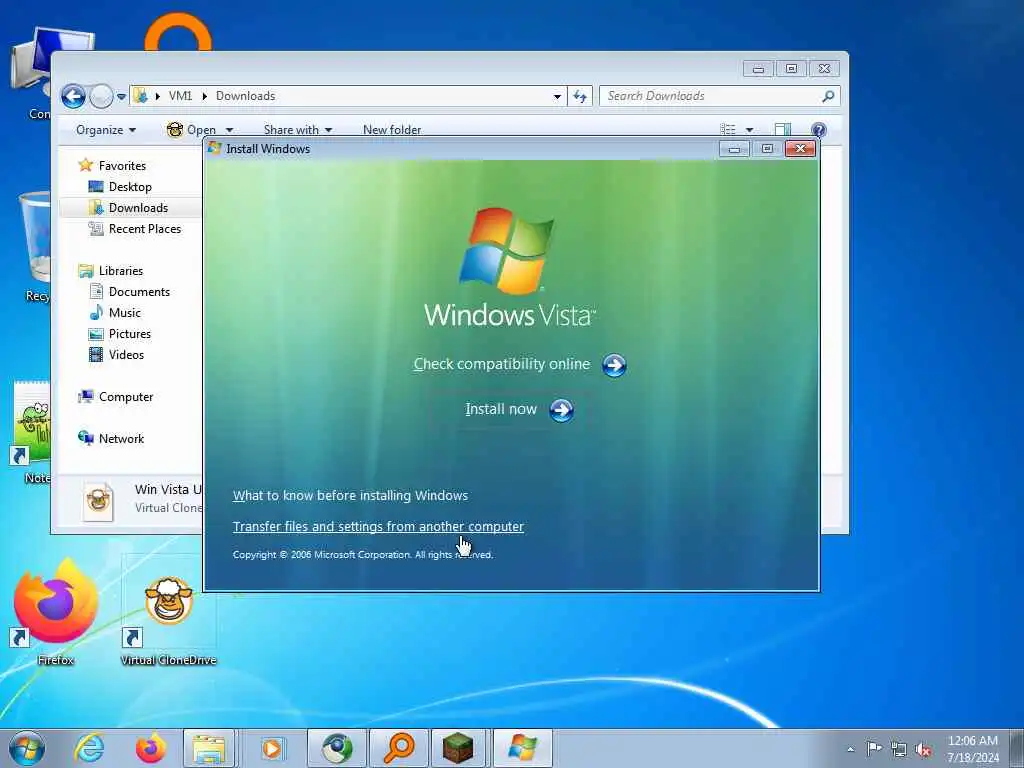Click the globe application taskbar icon
Viewport: 1024px width, 768px height.
337,748
